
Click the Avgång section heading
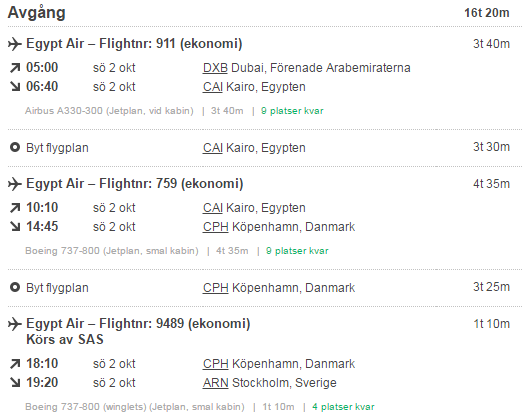(x=37, y=14)
